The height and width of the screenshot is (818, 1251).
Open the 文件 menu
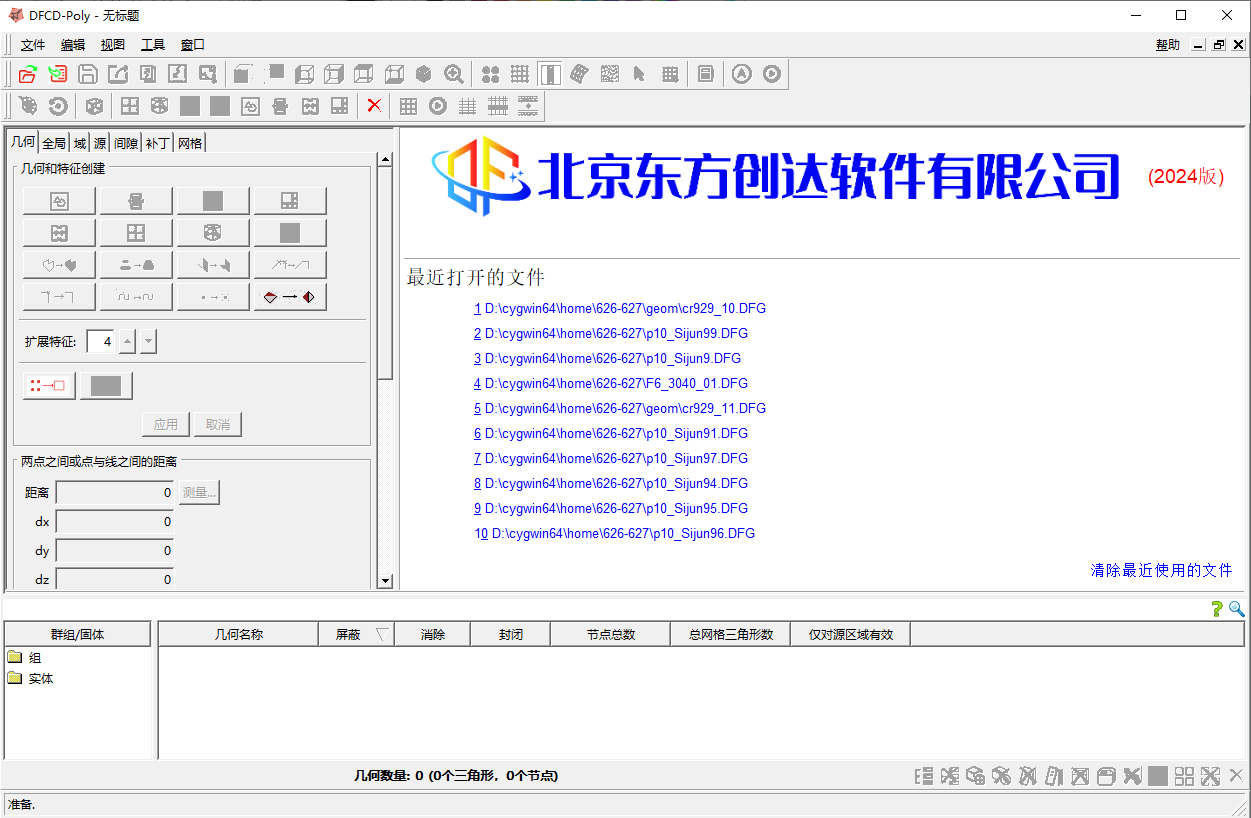tap(33, 45)
